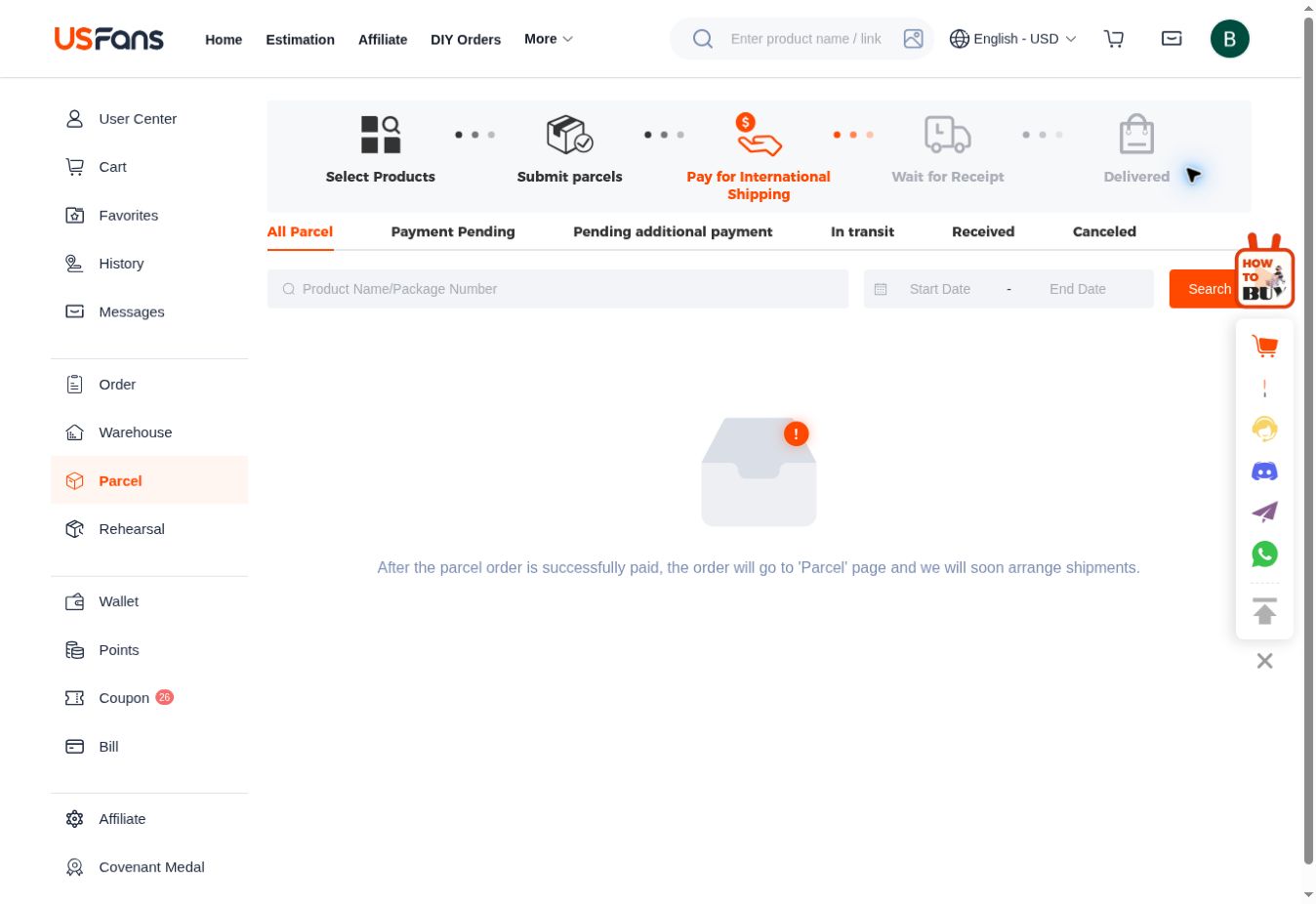Open the How To Buy guide badge
Screen dimensions: 1316x904
click(x=1264, y=271)
